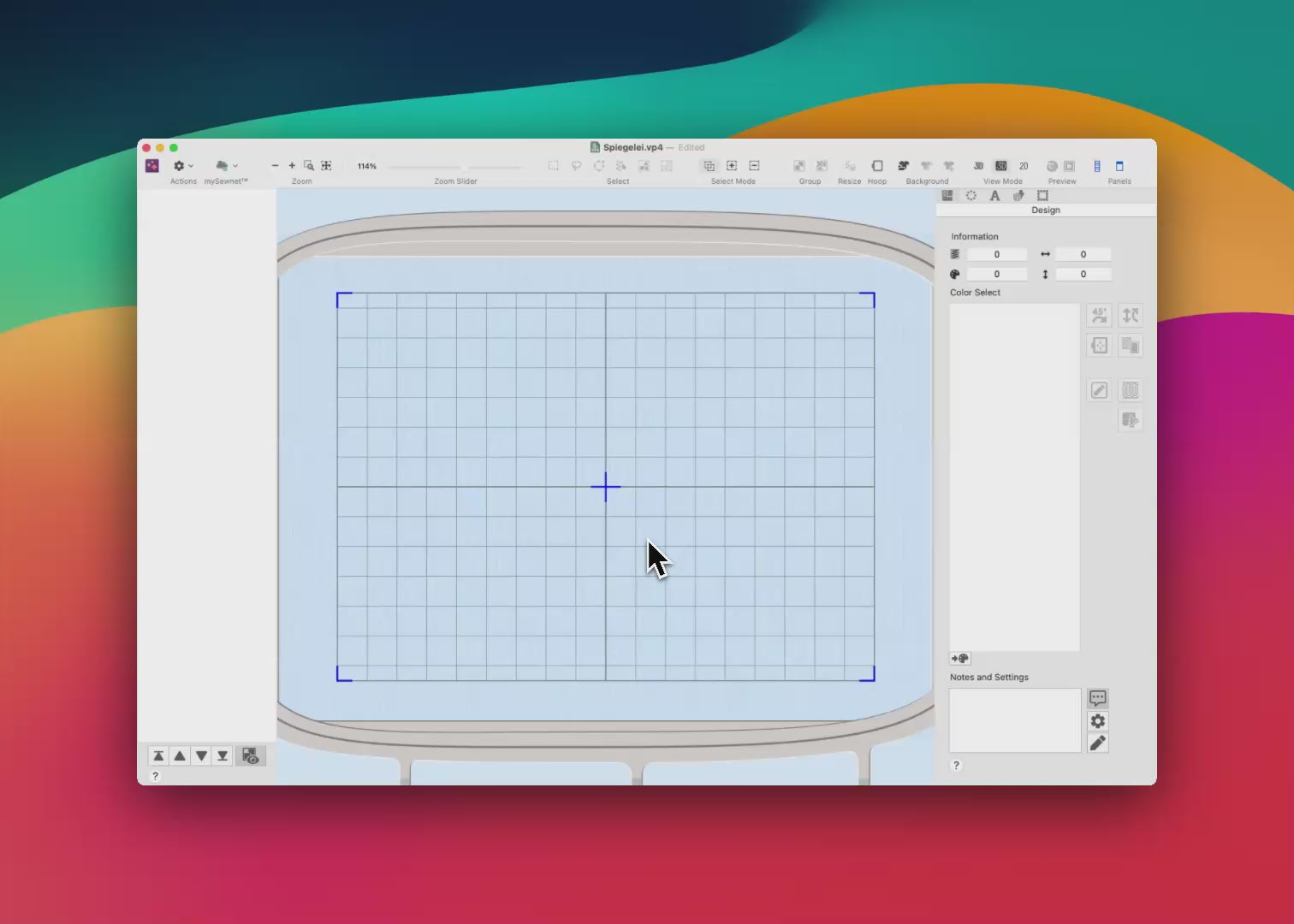
Task: Open the Hoop selection tool
Action: [x=876, y=166]
